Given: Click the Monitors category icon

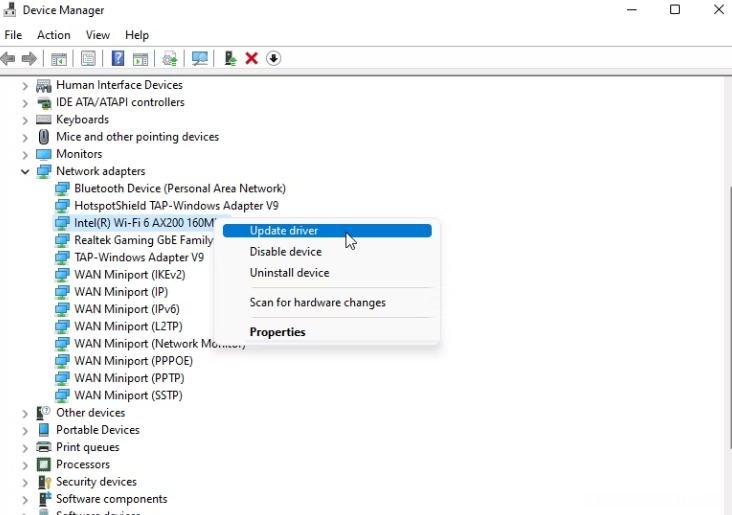Looking at the screenshot, I should pos(44,154).
